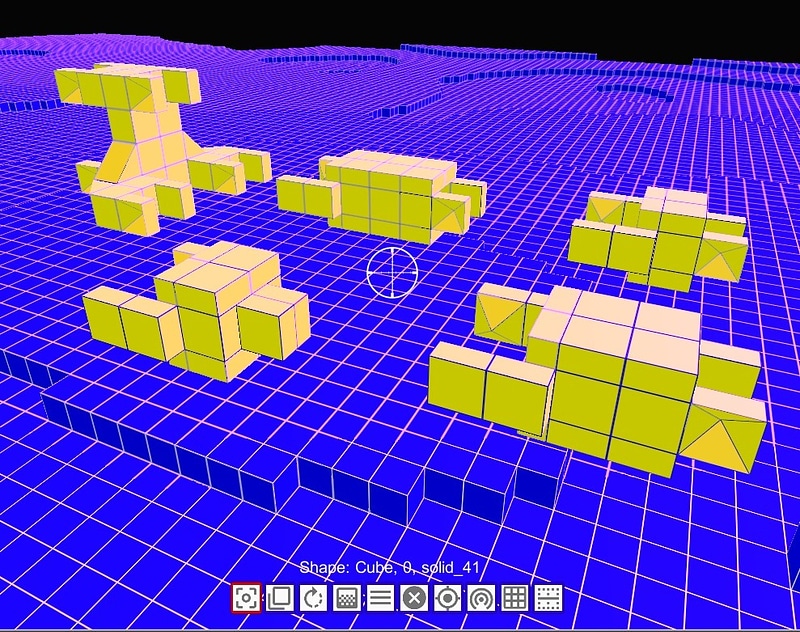Click the copy (stacked squares) tool
Screen dimensions: 800x632
[280, 597]
